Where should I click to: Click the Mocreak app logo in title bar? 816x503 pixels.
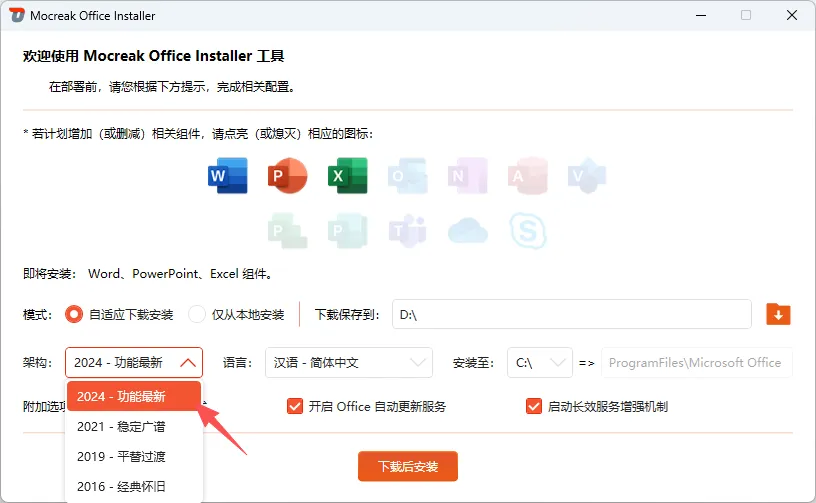pyautogui.click(x=17, y=15)
